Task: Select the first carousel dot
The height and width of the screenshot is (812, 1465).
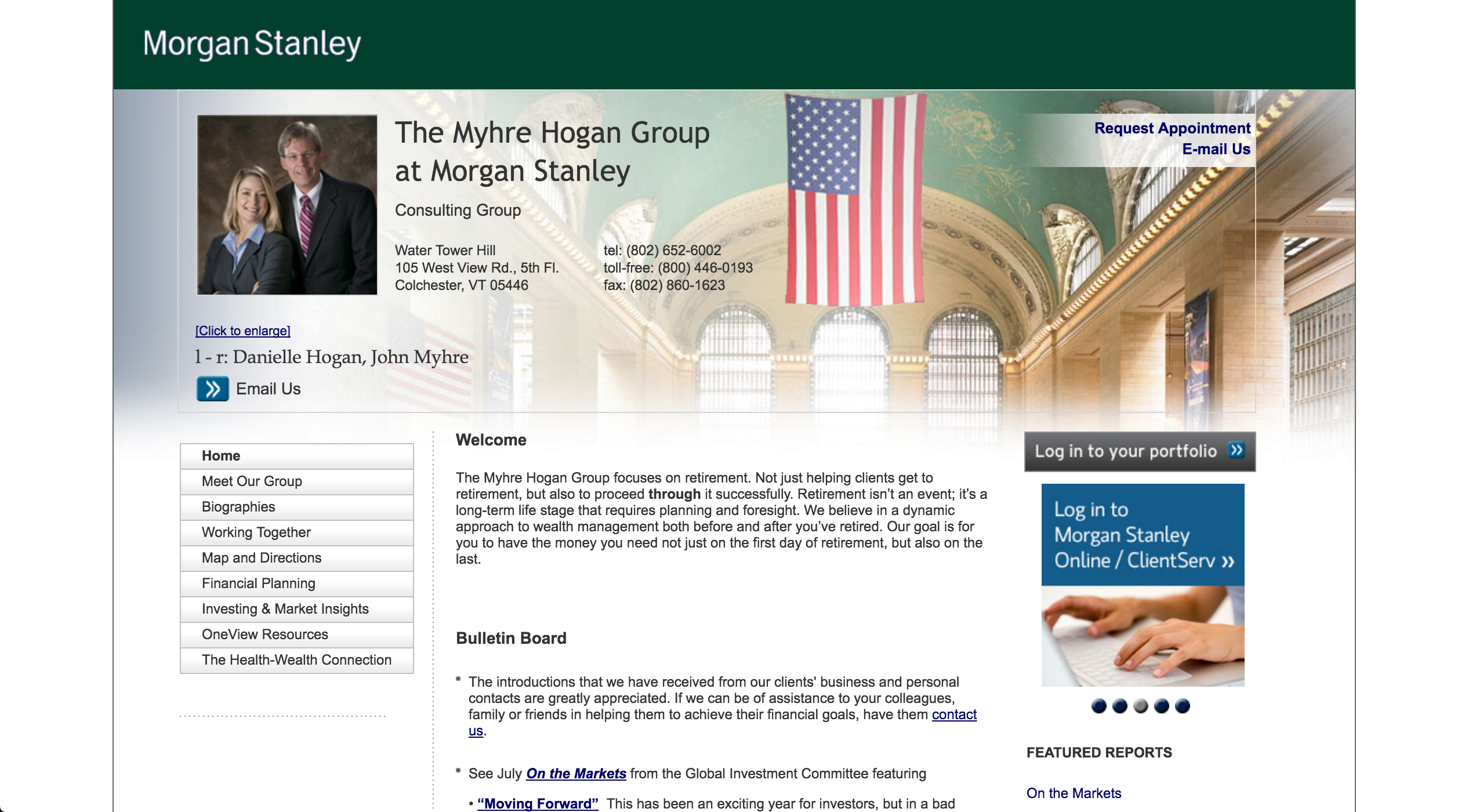Action: click(x=1098, y=706)
